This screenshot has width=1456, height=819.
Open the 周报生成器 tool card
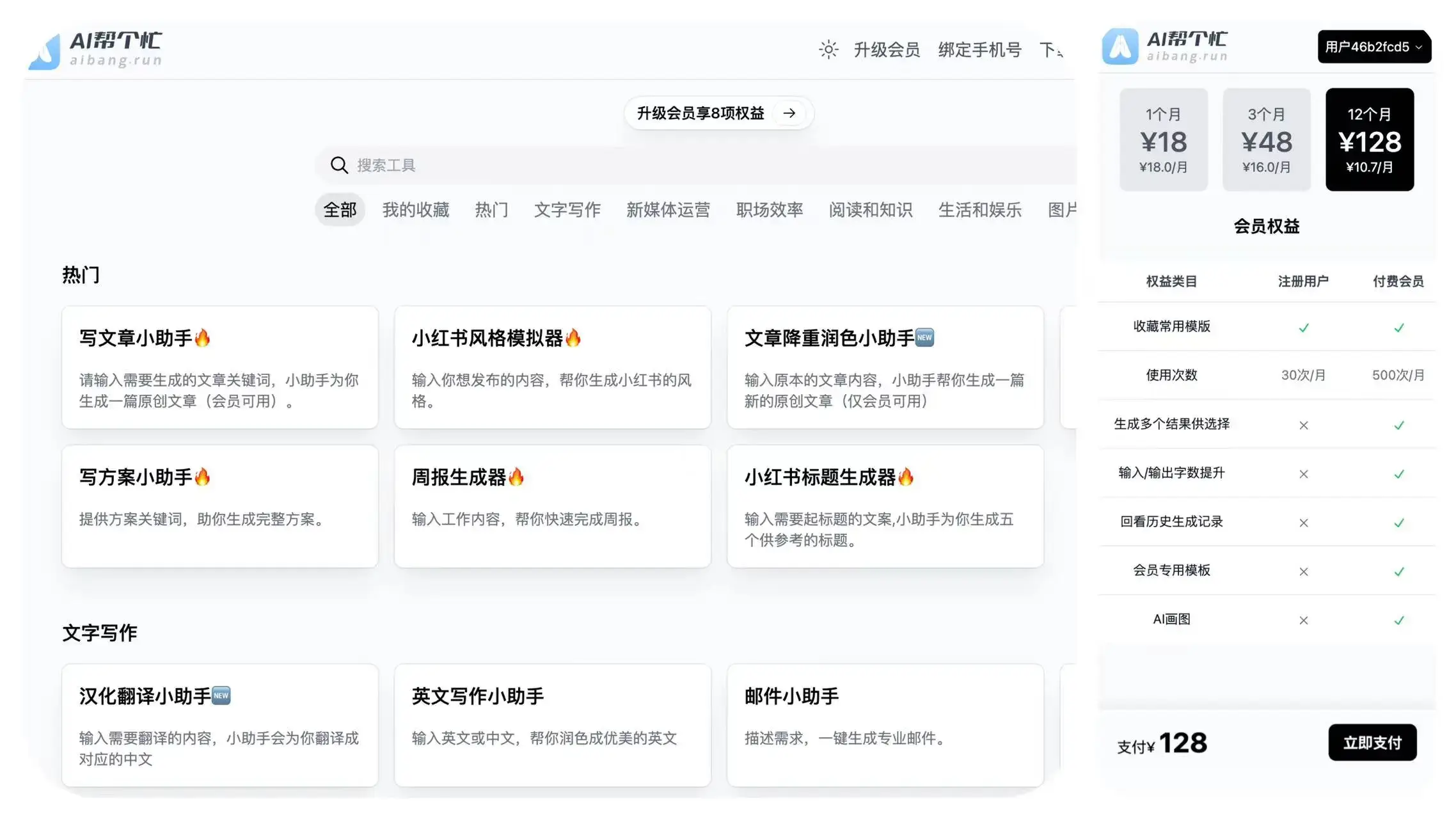[552, 505]
